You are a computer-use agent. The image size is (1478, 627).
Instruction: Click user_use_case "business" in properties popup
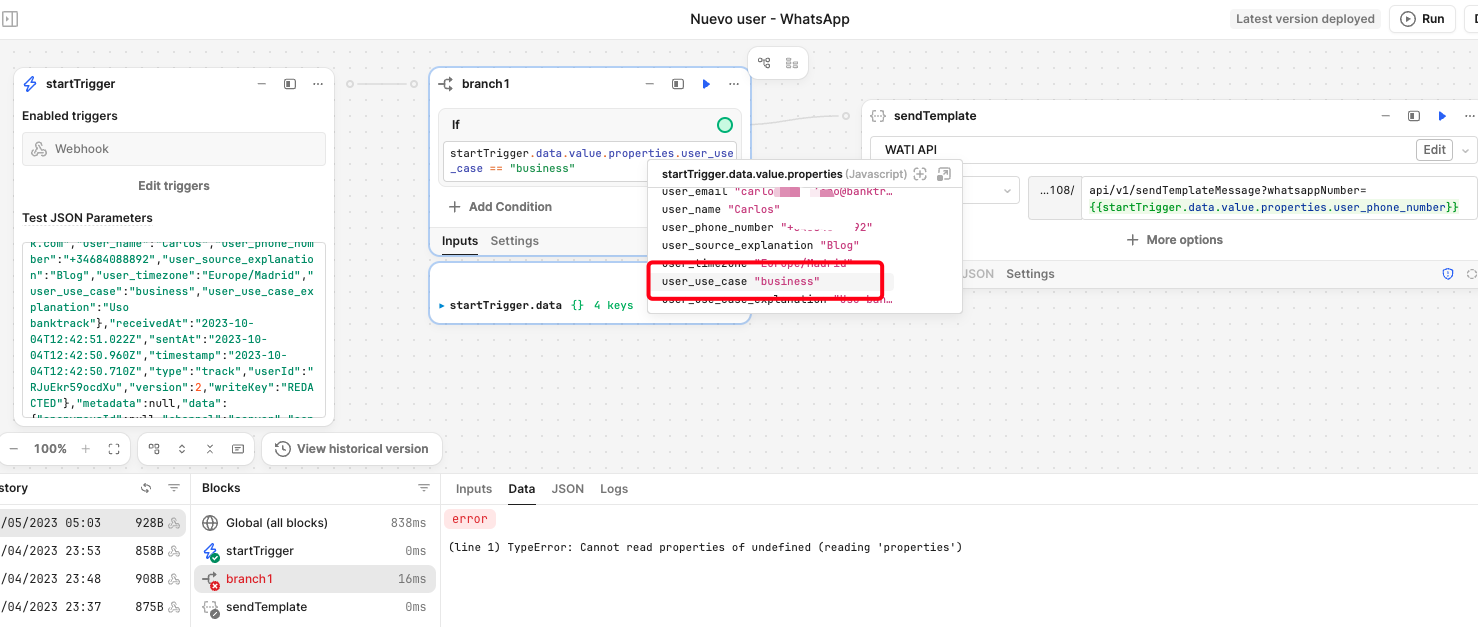point(740,282)
